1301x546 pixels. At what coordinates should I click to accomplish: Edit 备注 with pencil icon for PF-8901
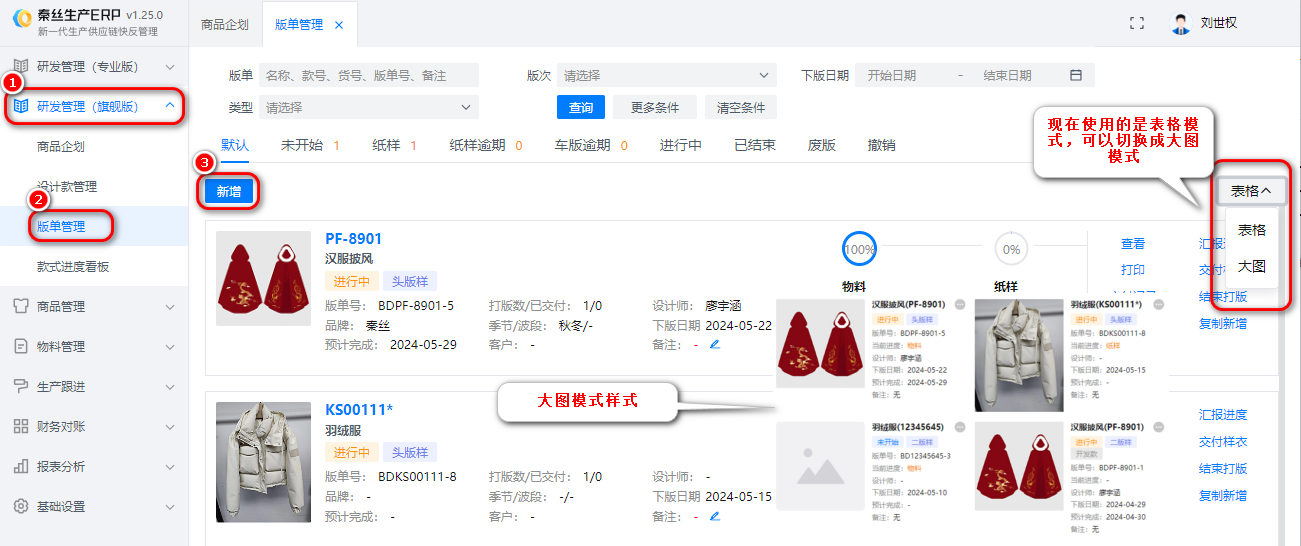coord(714,344)
